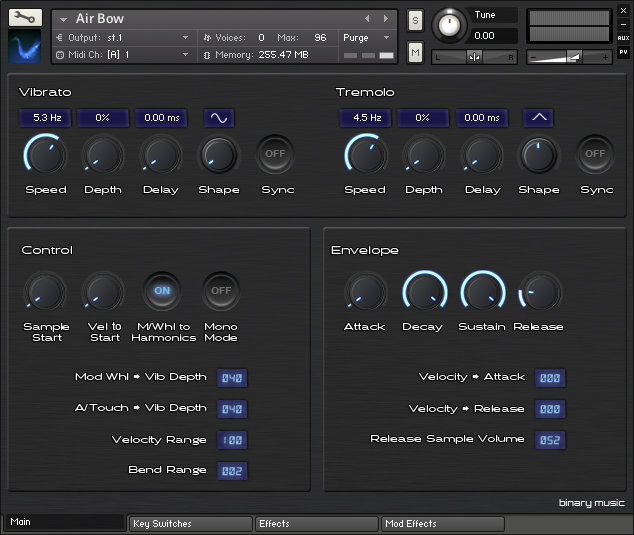Screen dimensions: 634x535
Task: Adjust the instrument volume slider
Action: pos(569,57)
